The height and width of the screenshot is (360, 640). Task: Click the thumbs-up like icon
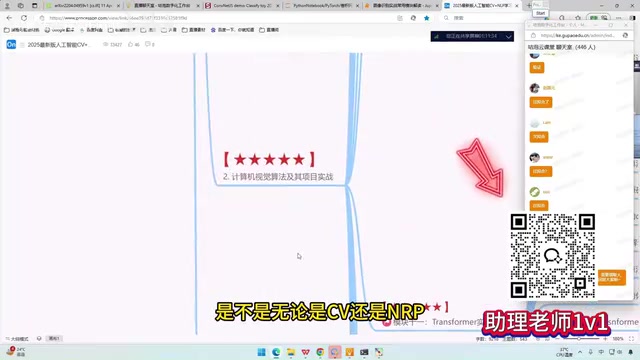click(130, 44)
